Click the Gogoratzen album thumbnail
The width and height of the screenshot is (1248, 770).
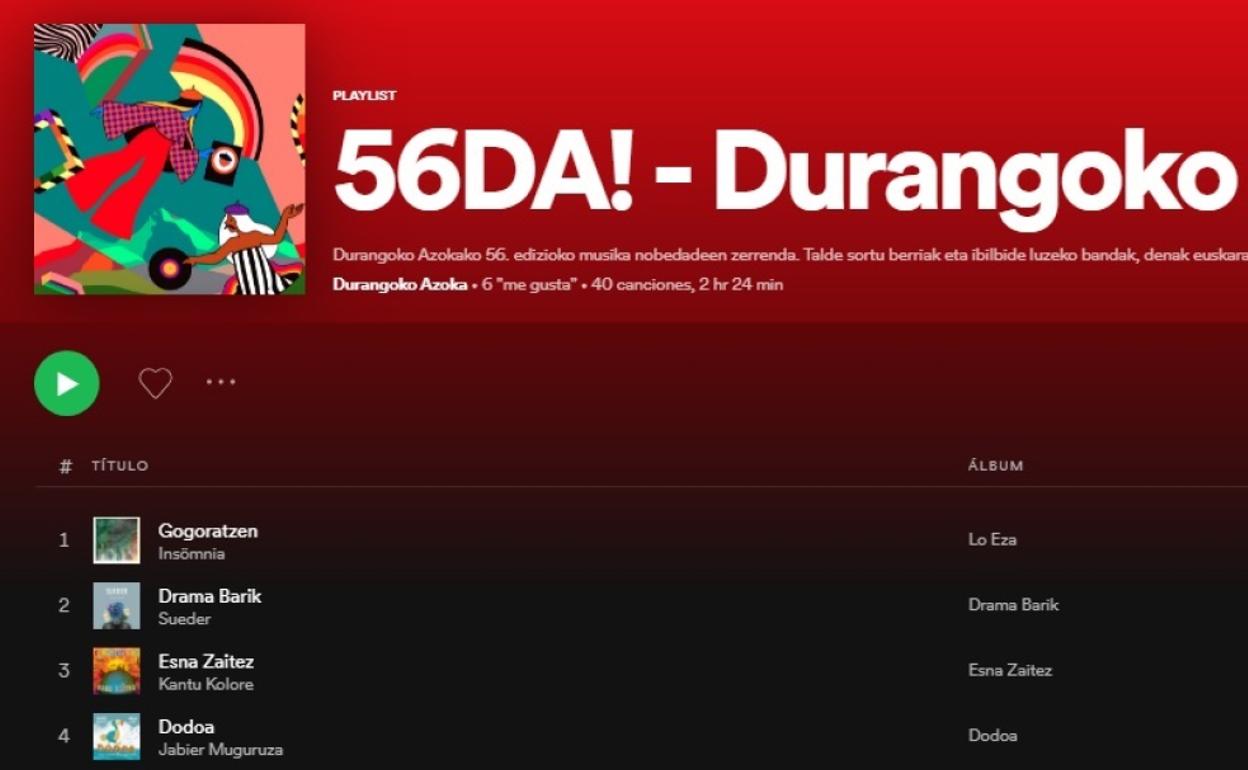[116, 540]
